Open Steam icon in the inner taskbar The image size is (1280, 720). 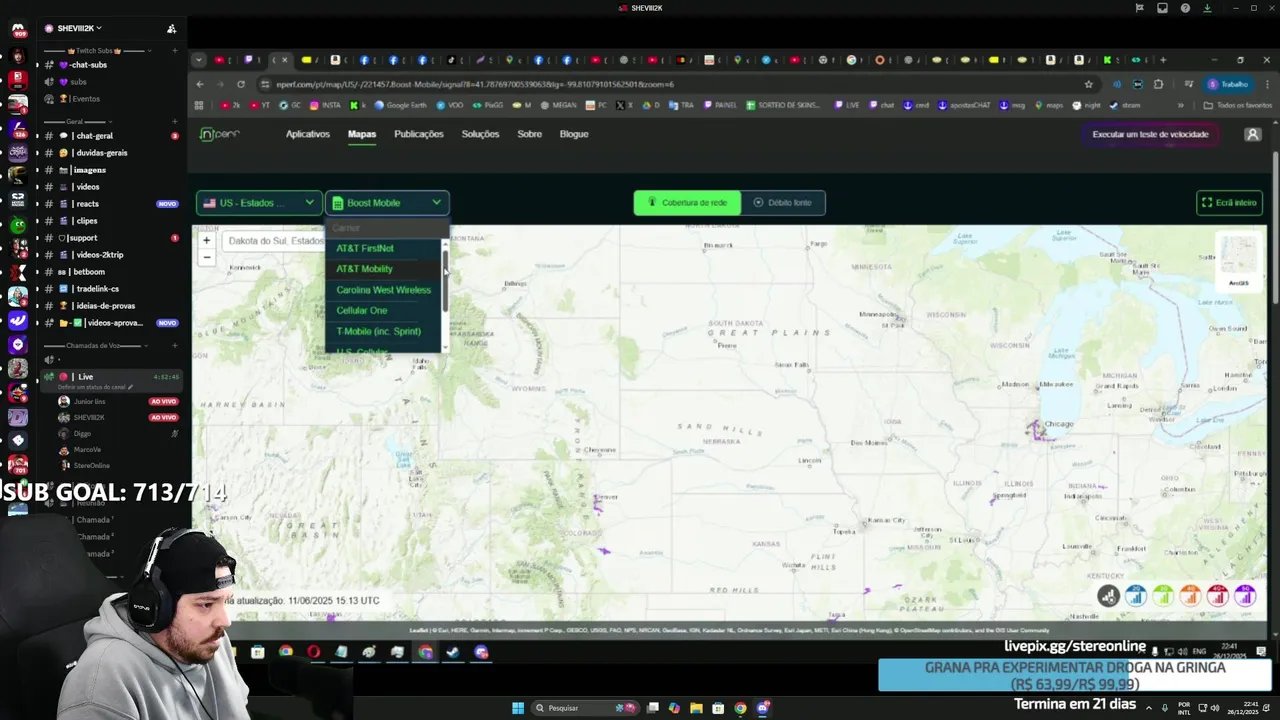(x=453, y=652)
